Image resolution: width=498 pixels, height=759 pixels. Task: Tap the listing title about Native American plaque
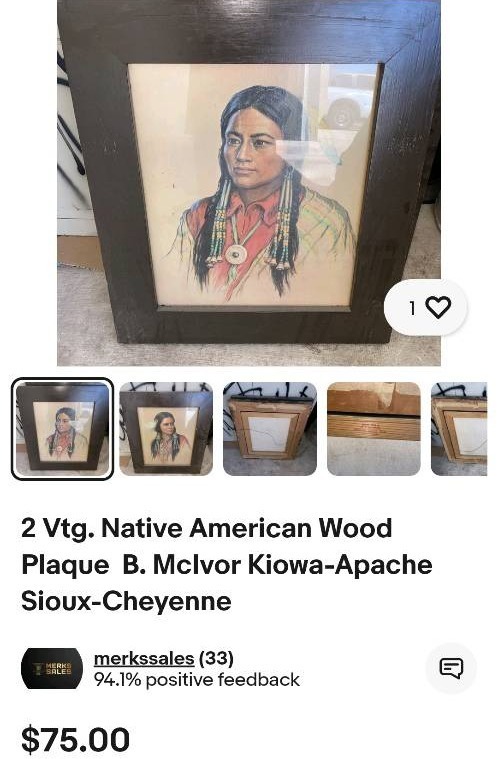(226, 564)
